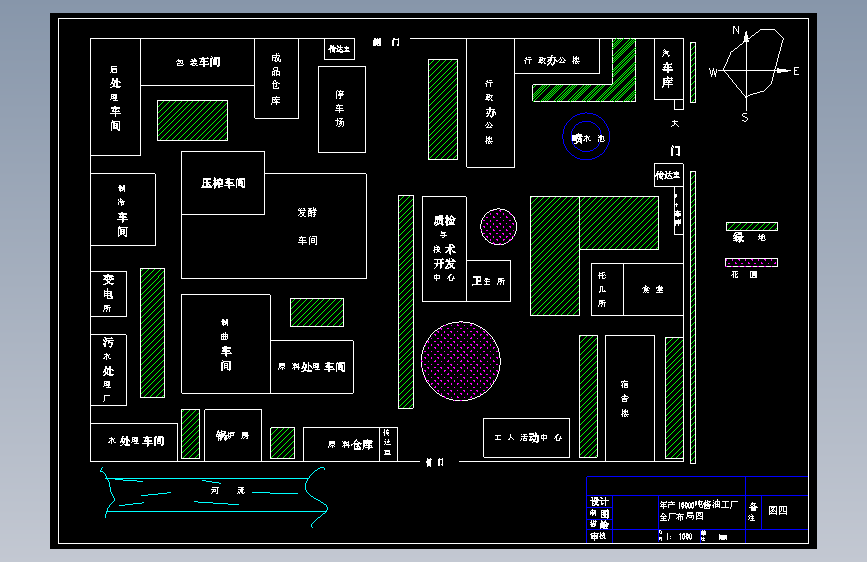Select the 设计 title block cell
The image size is (867, 562).
coord(599,501)
